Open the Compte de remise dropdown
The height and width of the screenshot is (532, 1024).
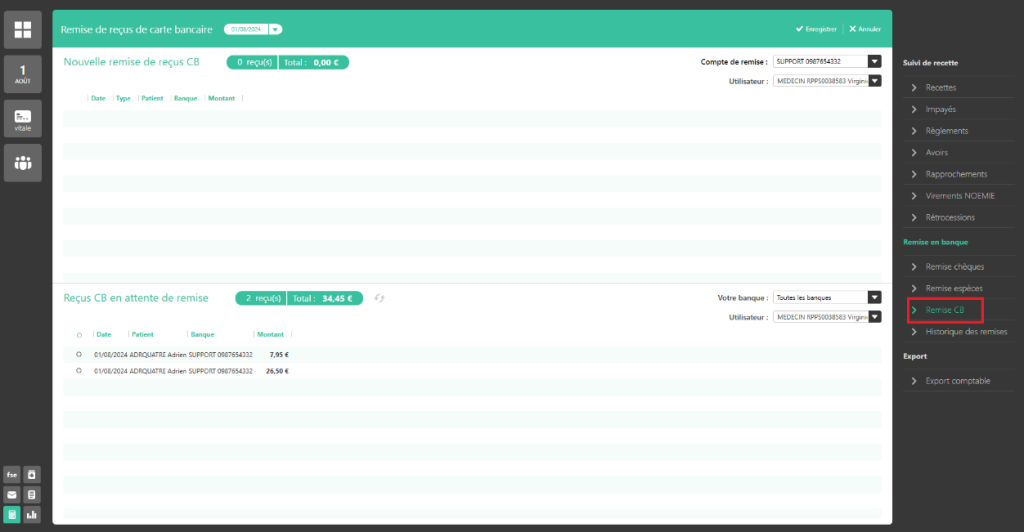click(x=874, y=61)
